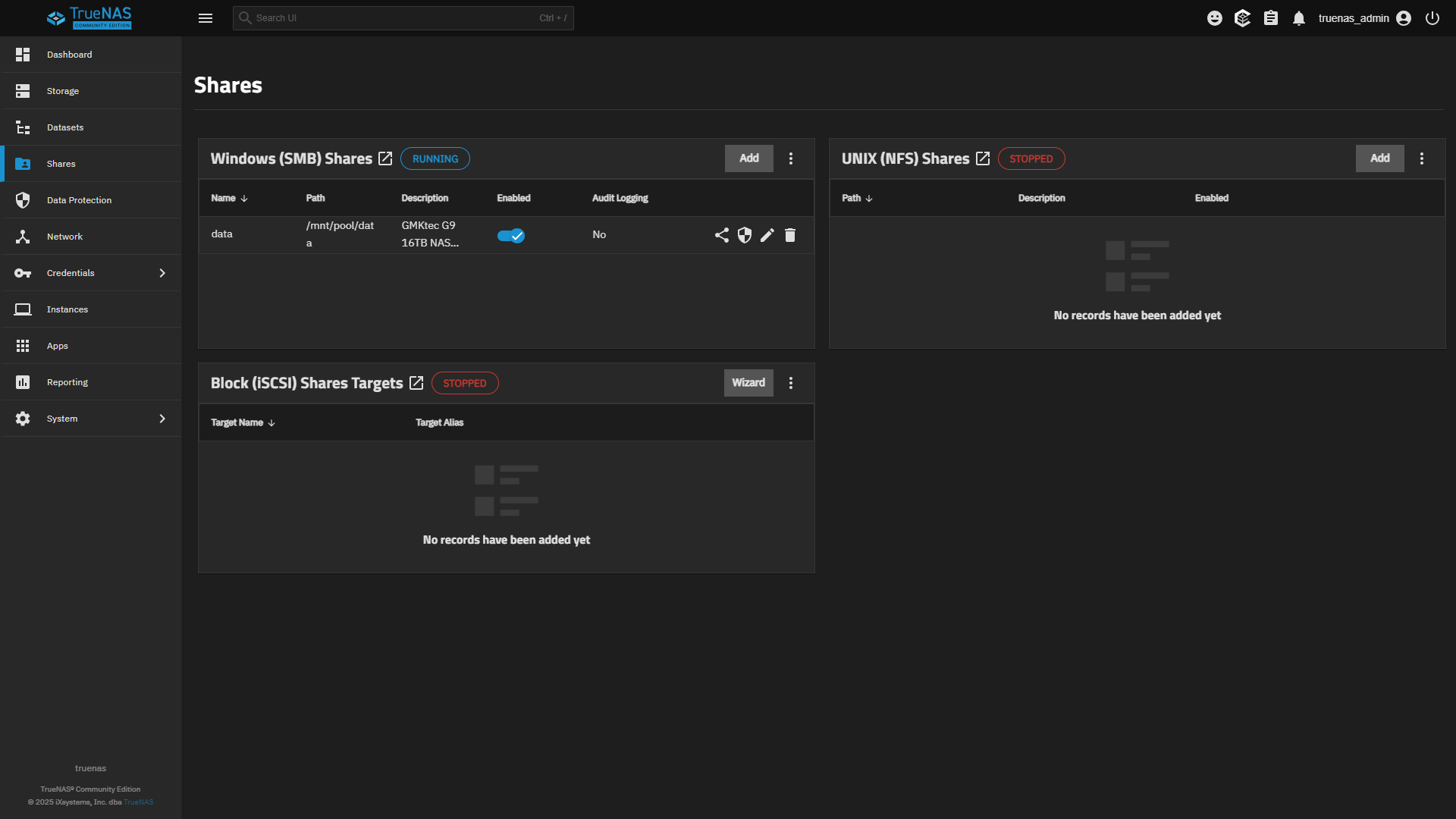The width and height of the screenshot is (1456, 819).
Task: Open the feedback smiley icon
Action: point(1214,18)
